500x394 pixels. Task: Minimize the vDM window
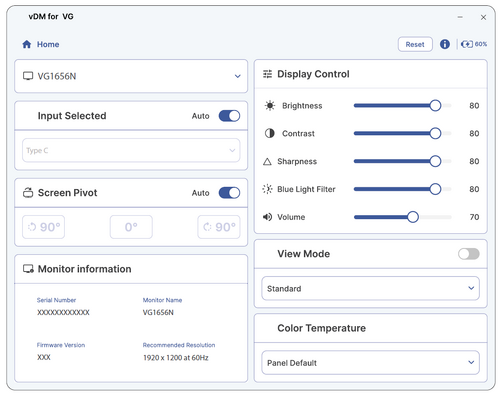pyautogui.click(x=460, y=17)
